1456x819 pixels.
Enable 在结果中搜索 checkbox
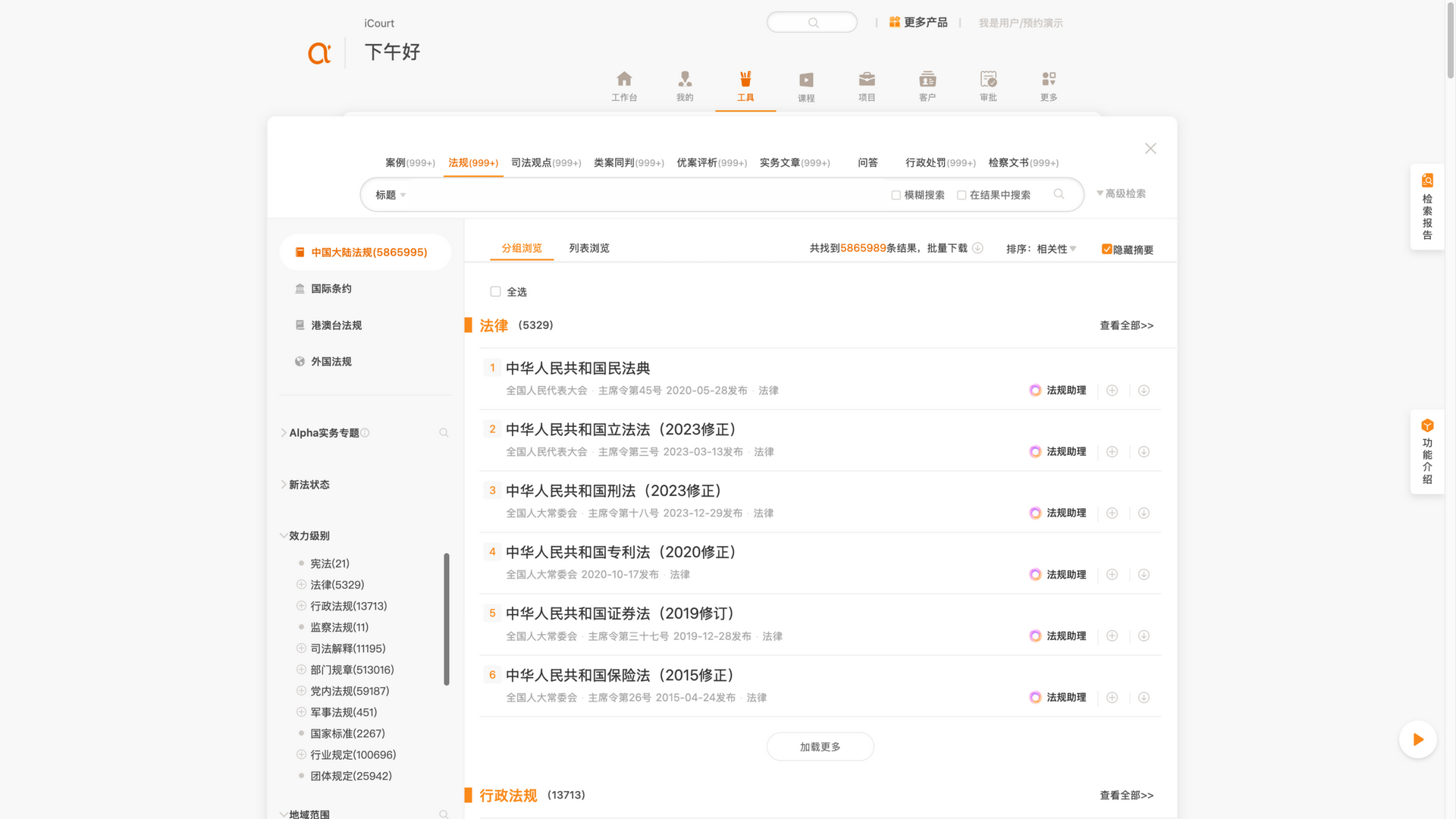(962, 195)
